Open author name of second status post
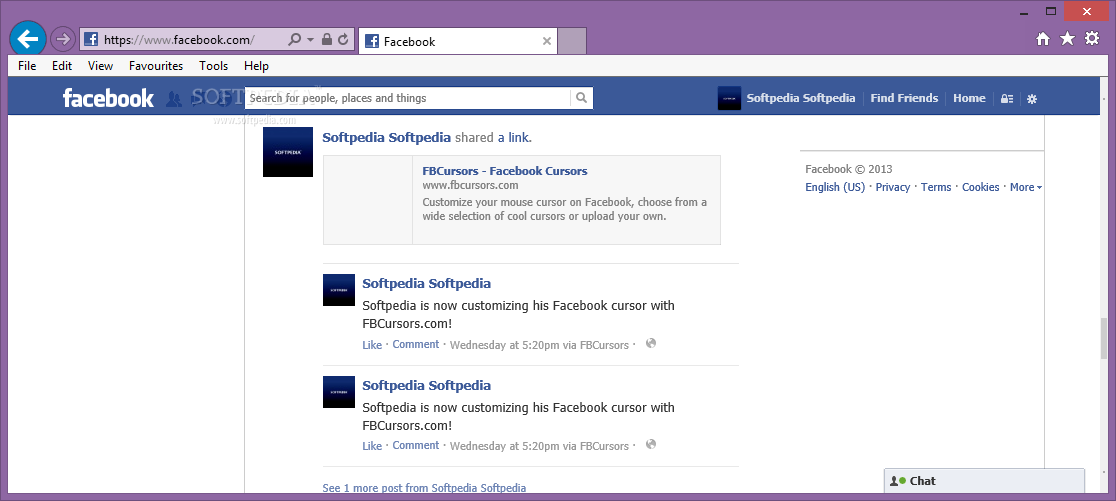 click(426, 385)
